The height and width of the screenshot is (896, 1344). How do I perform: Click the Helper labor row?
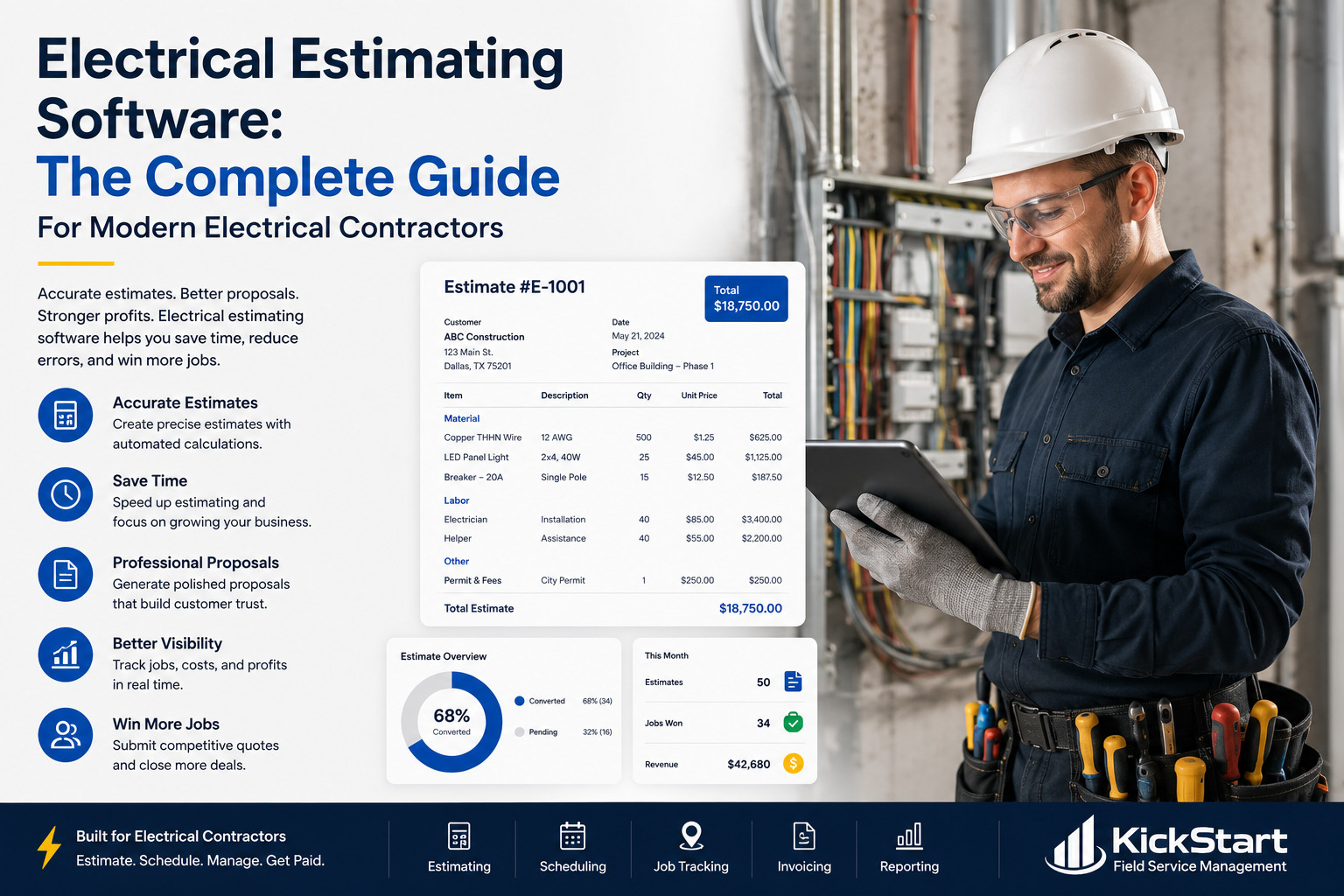(x=612, y=539)
